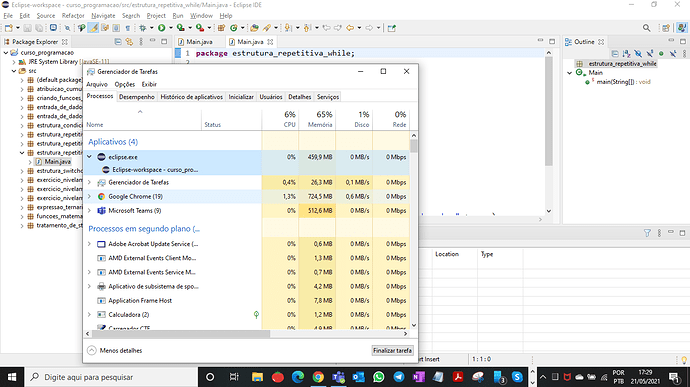Click the Back navigation yellow arrow in Eclipse
690x387 pixels.
pyautogui.click(x=350, y=28)
